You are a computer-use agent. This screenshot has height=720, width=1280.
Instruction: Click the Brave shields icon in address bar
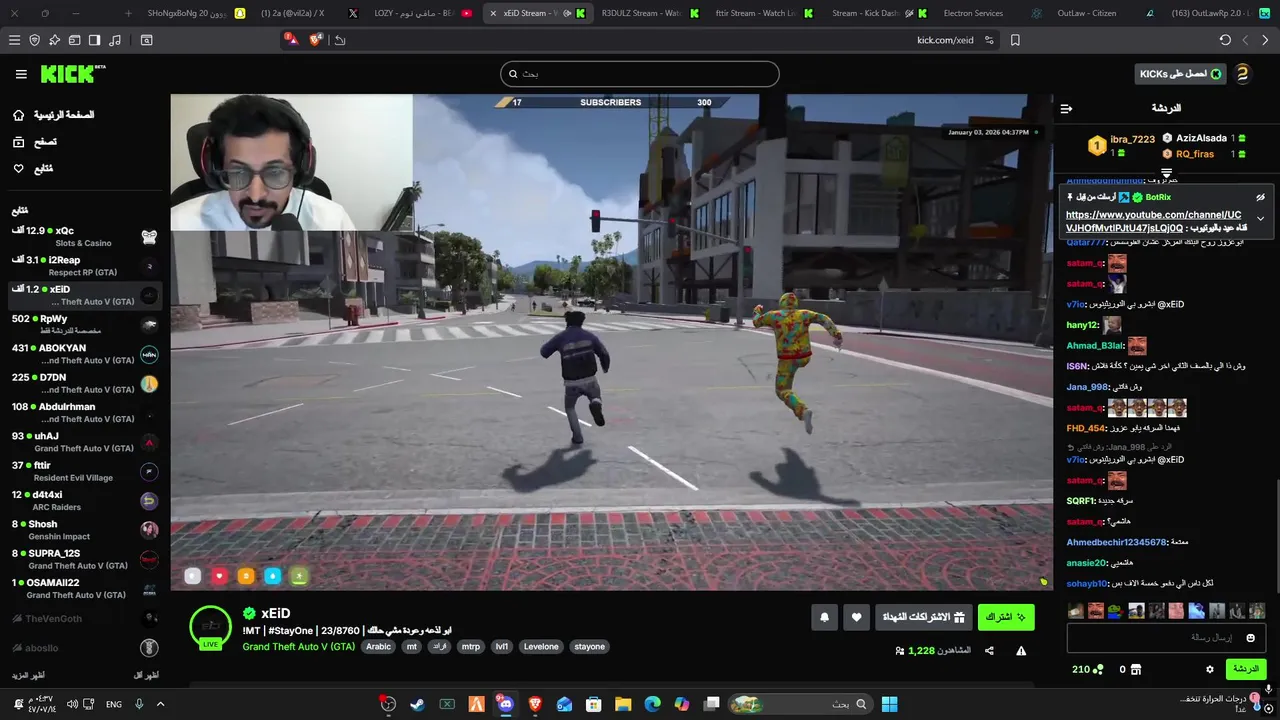click(x=316, y=40)
